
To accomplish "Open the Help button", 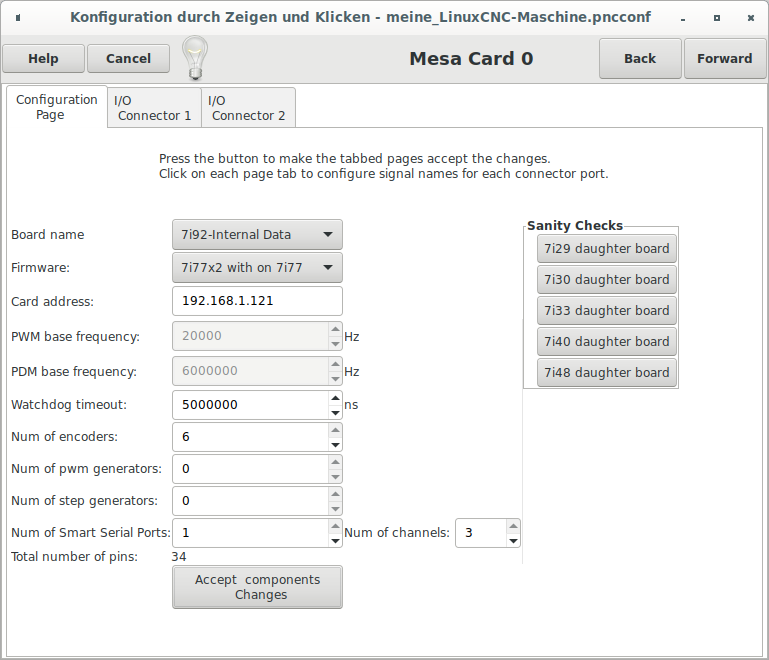I will tap(43, 58).
